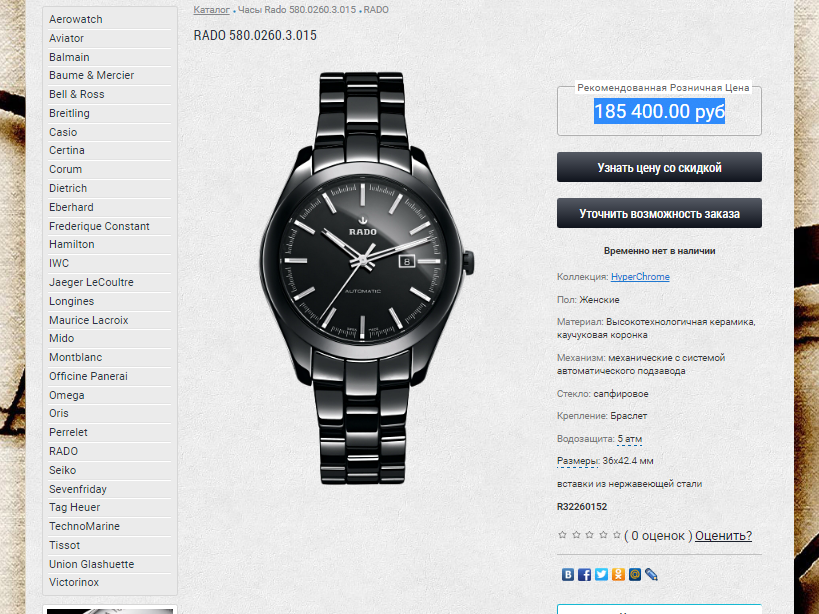Viewport: 819px width, 614px height.
Task: Rate the watch with the first star
Action: pos(563,535)
